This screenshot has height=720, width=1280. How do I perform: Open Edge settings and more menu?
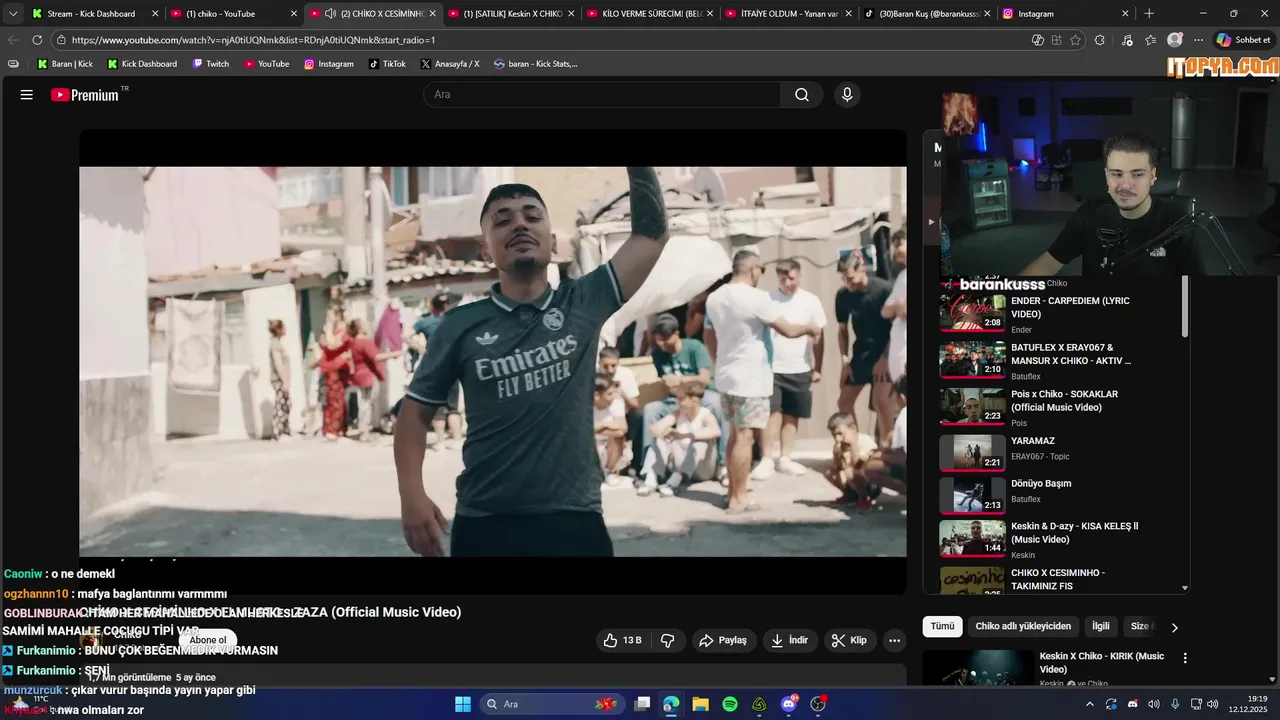(1198, 40)
